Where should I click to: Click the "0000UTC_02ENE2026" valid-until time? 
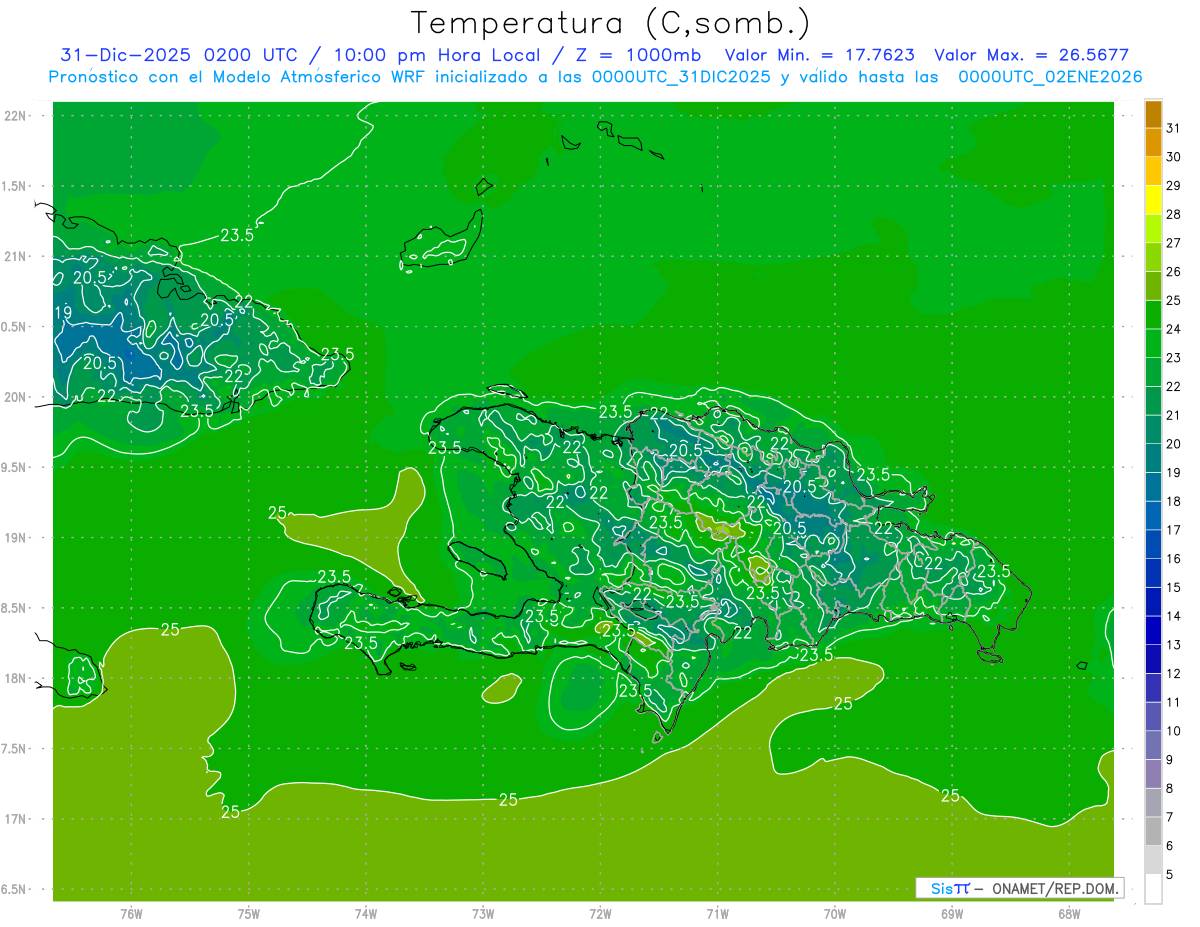1050,77
